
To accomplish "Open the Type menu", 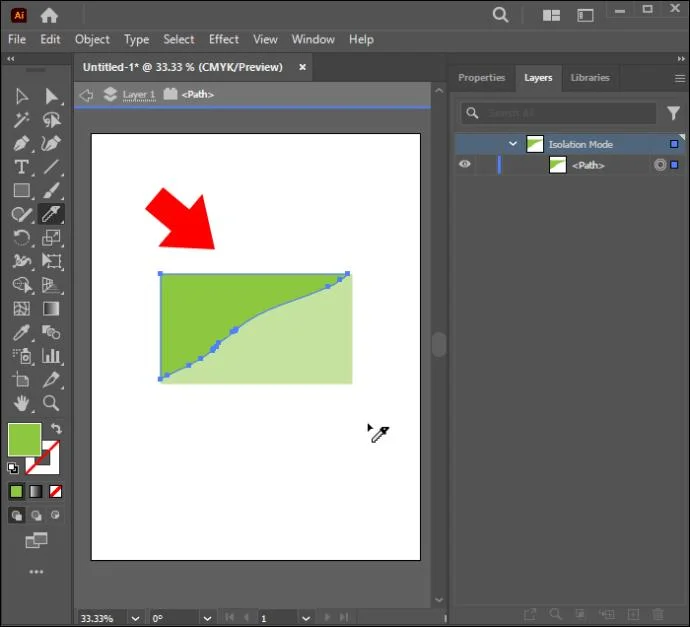I will (136, 40).
